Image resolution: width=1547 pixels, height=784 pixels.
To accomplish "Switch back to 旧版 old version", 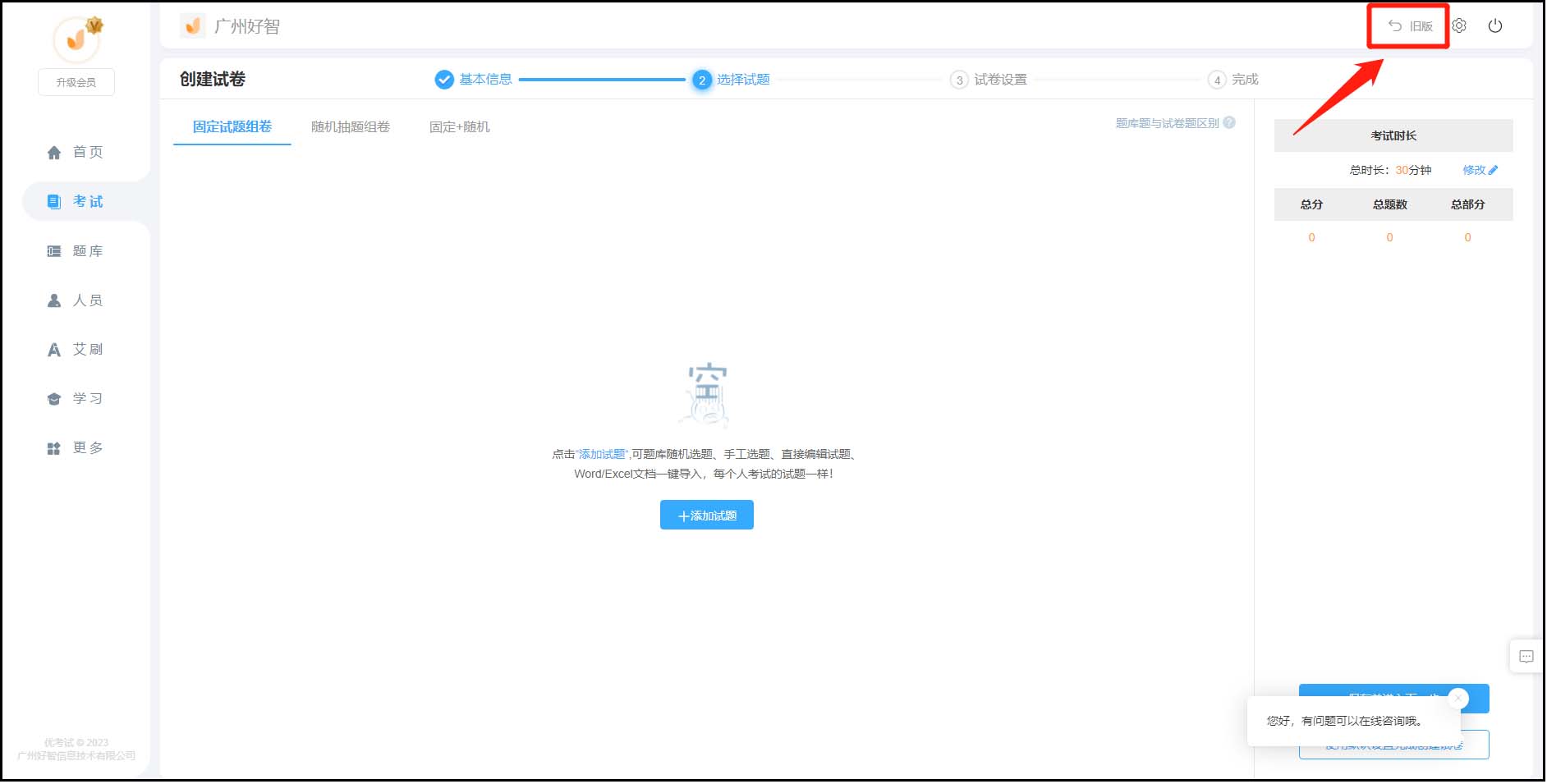I will (x=1411, y=26).
